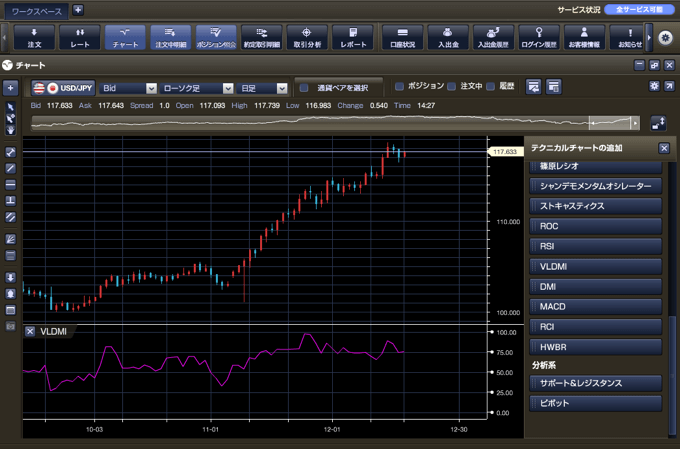
Task: Click the USD/JPY currency pair selector
Action: [x=63, y=88]
